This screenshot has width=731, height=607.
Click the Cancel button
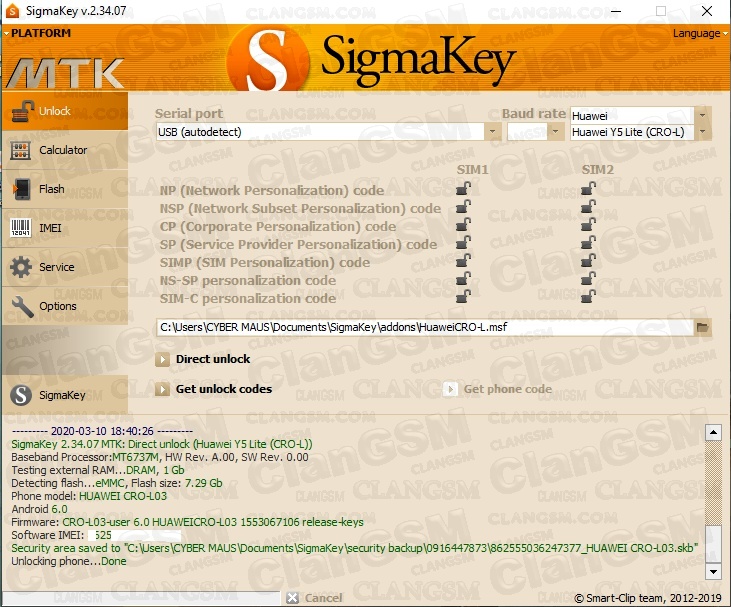click(315, 598)
